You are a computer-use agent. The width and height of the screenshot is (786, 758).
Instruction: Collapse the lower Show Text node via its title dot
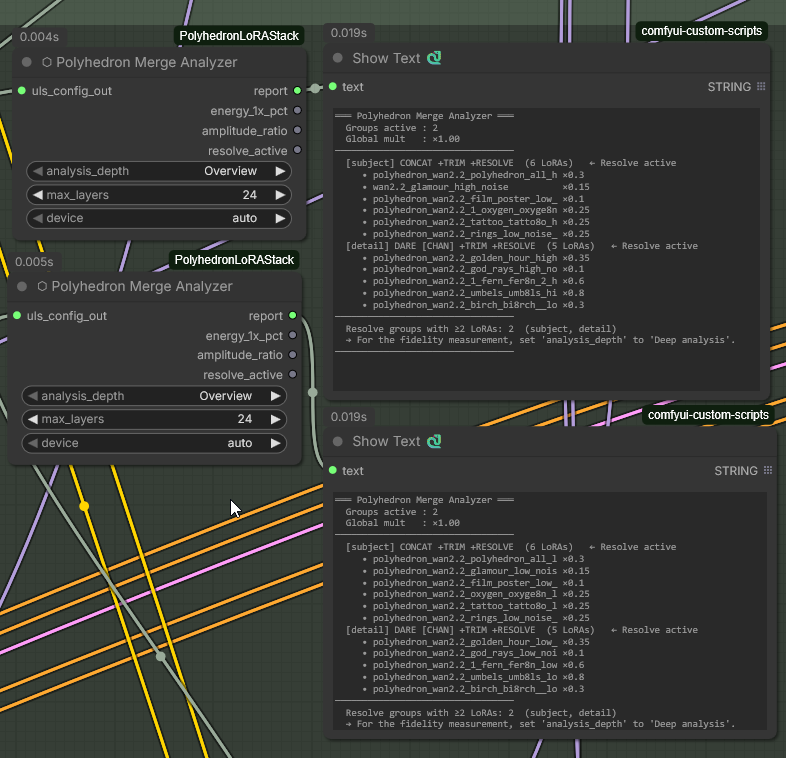click(x=338, y=442)
